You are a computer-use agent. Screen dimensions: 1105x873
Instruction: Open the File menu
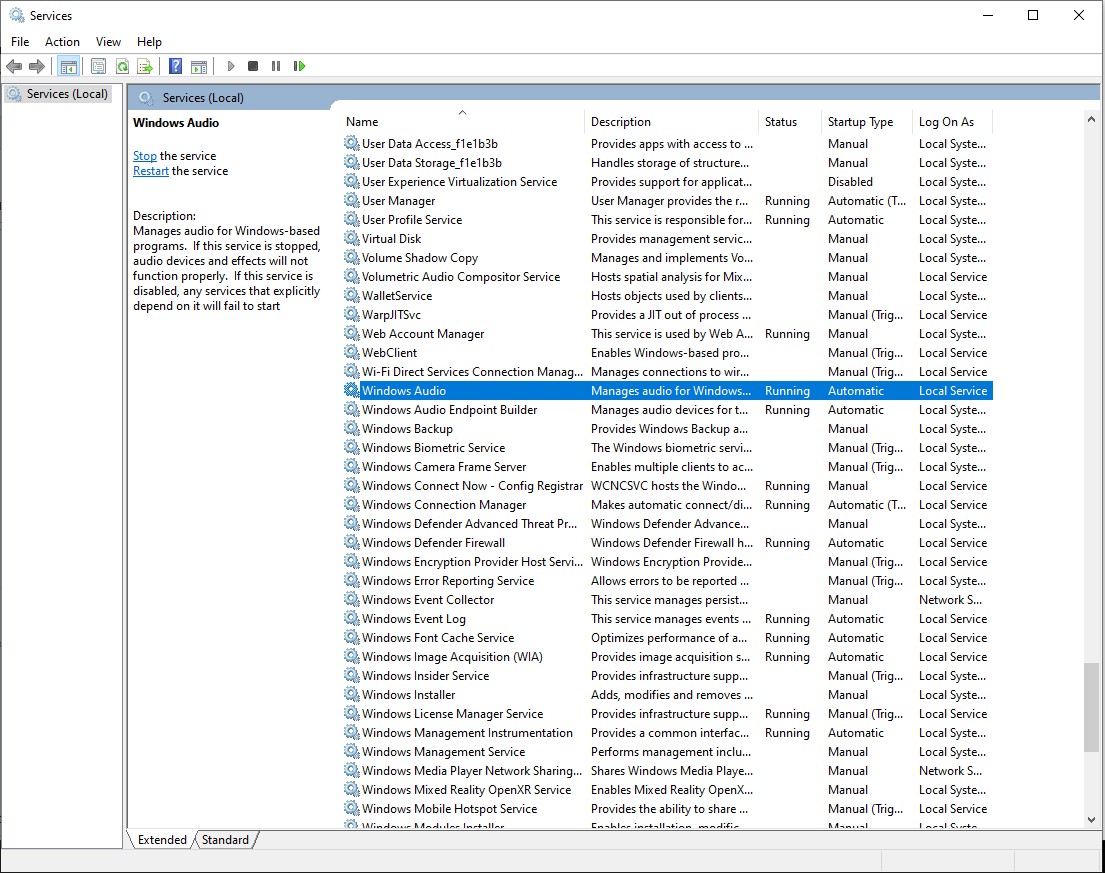click(x=20, y=42)
